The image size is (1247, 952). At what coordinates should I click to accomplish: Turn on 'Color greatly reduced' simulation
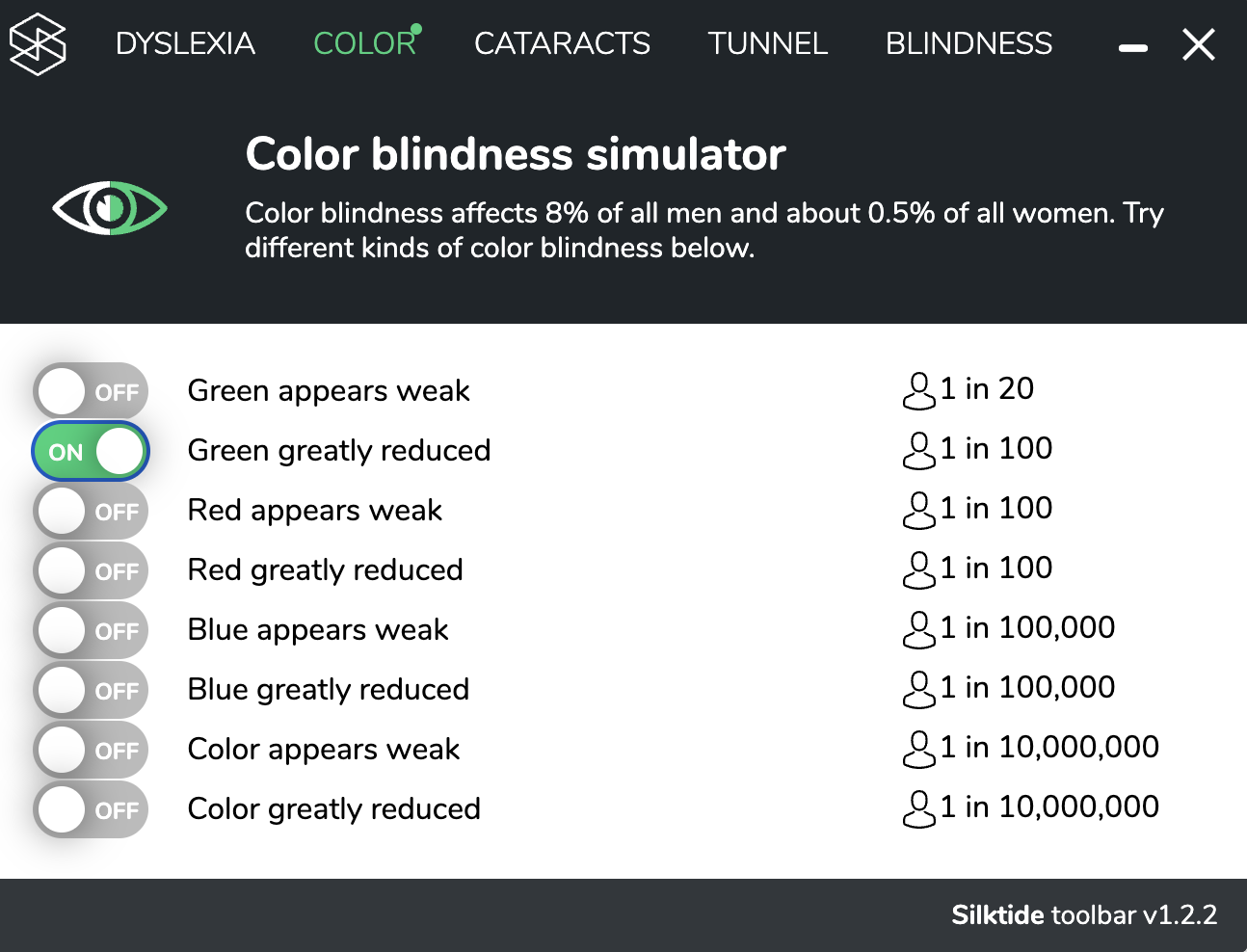[x=90, y=809]
